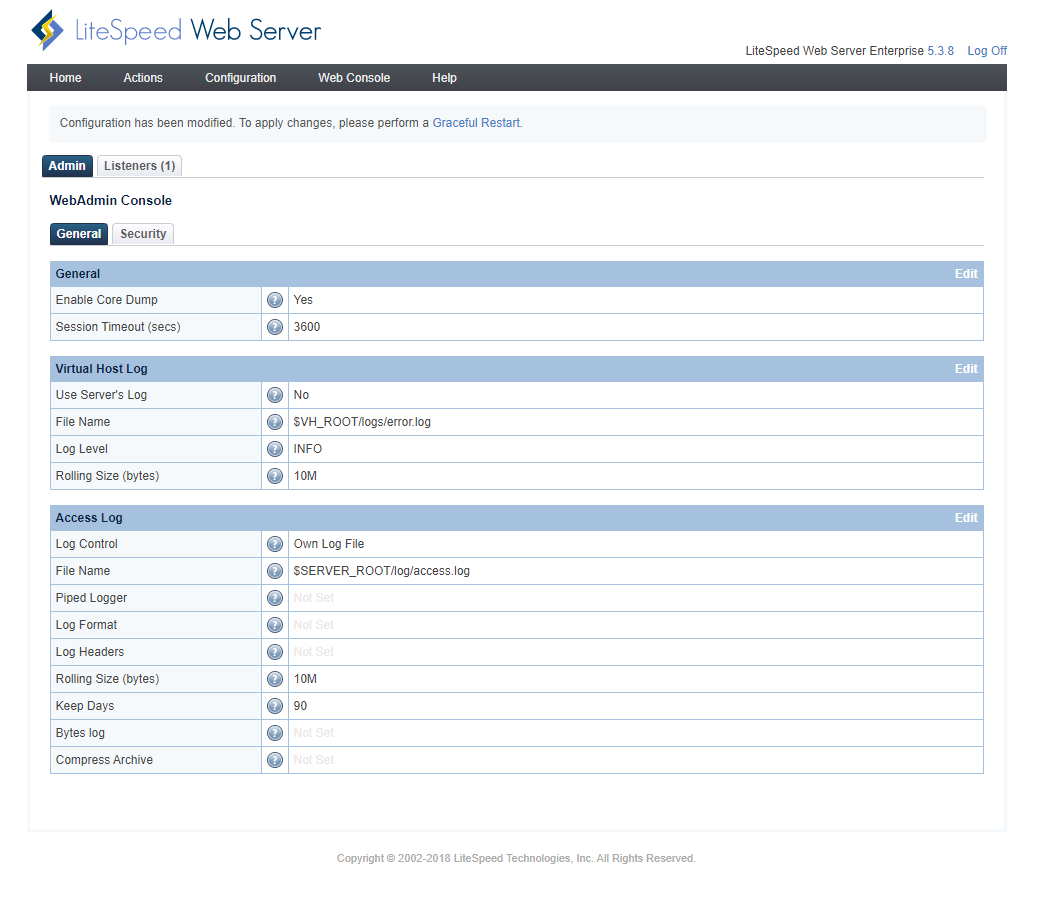Image resolution: width=1039 pixels, height=908 pixels.
Task: Open the Log Headers help icon
Action: click(275, 652)
